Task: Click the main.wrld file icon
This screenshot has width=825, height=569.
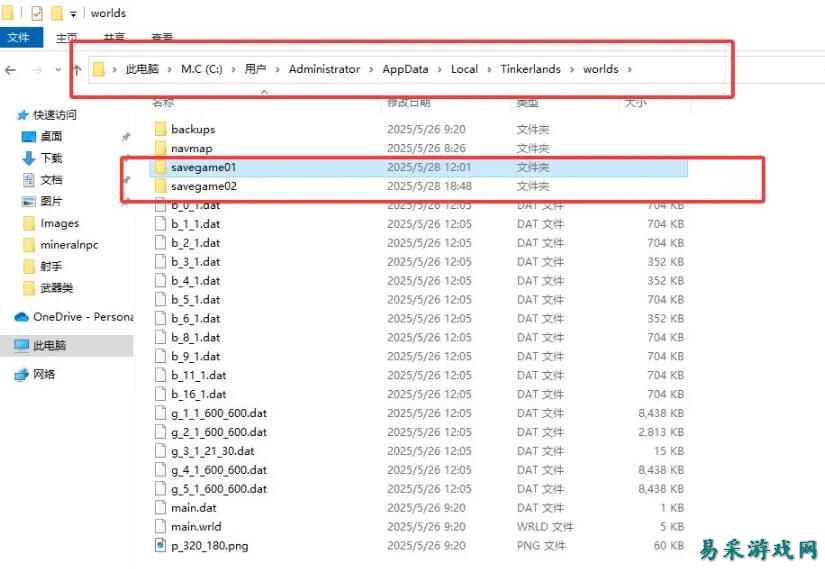Action: tap(161, 526)
